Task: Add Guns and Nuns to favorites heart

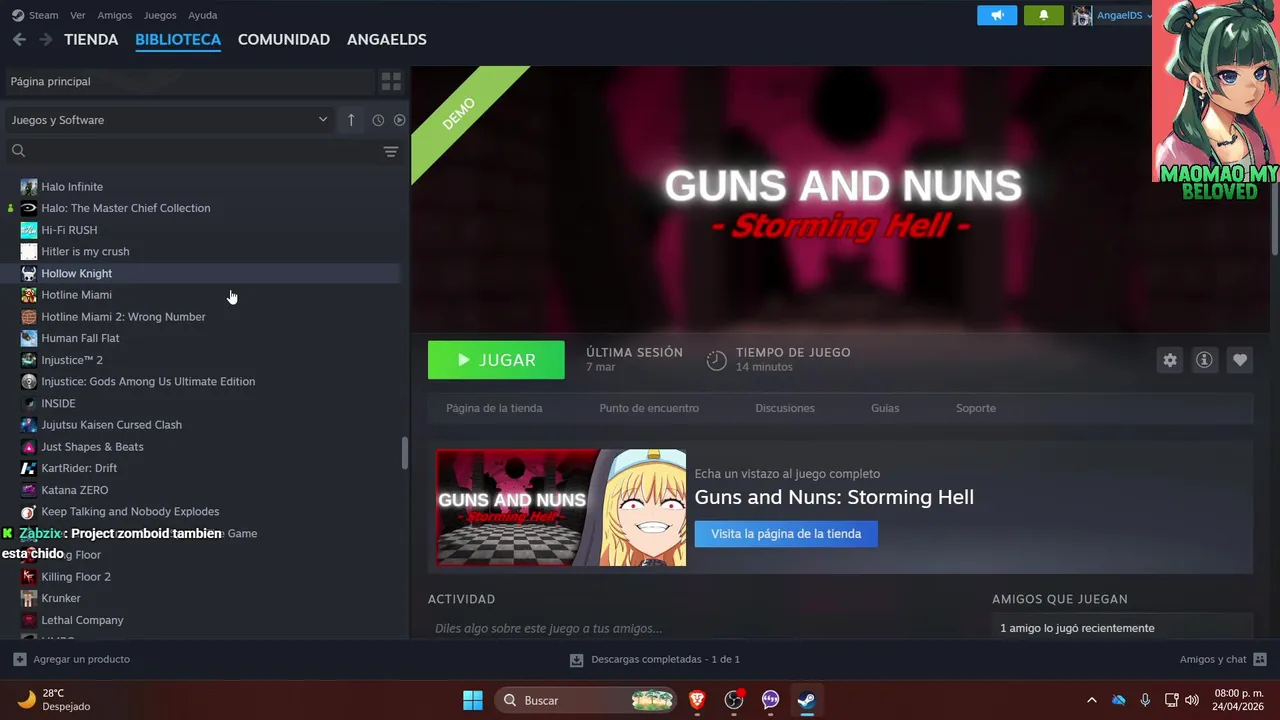Action: click(1240, 360)
